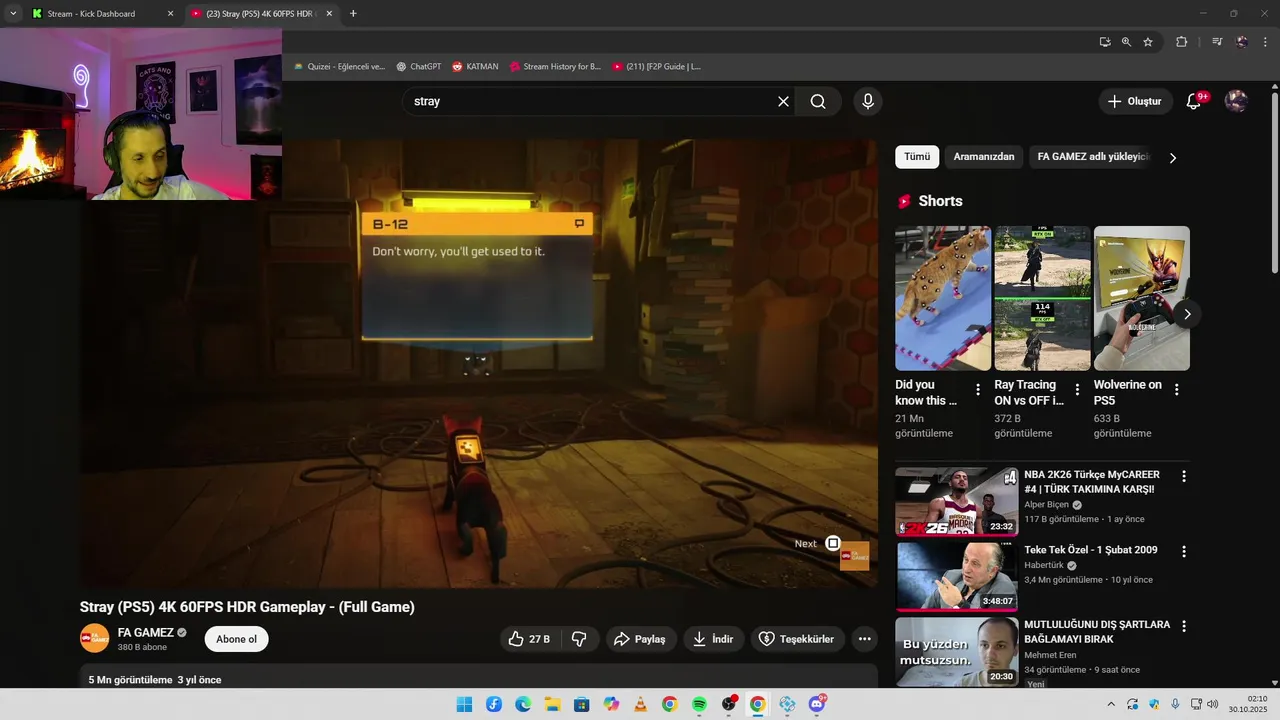Switch to Stream - Kick Dashboard tab
Screen dimensions: 1280x720
coord(93,14)
